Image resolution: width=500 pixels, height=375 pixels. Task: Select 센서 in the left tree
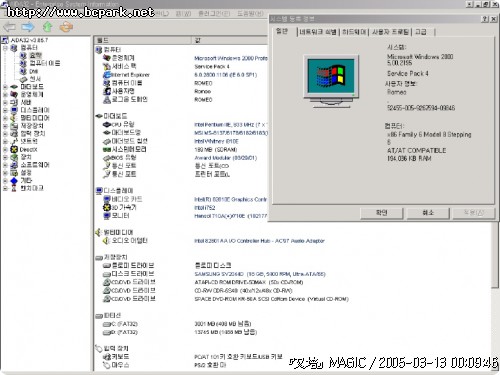coord(35,79)
